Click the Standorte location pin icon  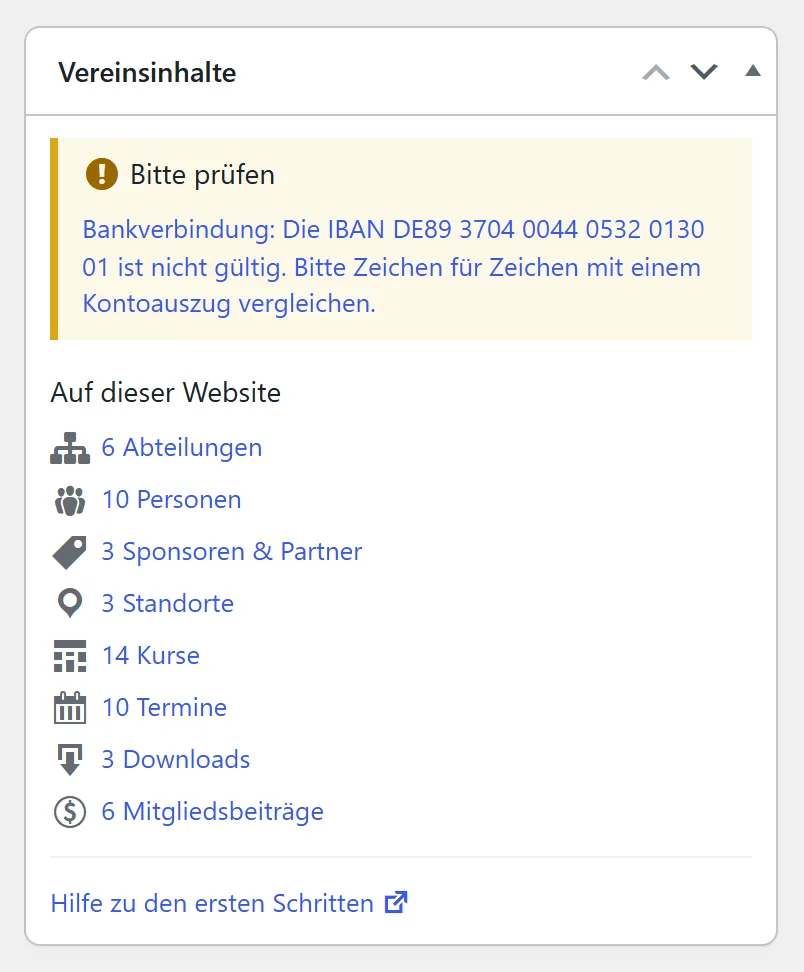(69, 603)
